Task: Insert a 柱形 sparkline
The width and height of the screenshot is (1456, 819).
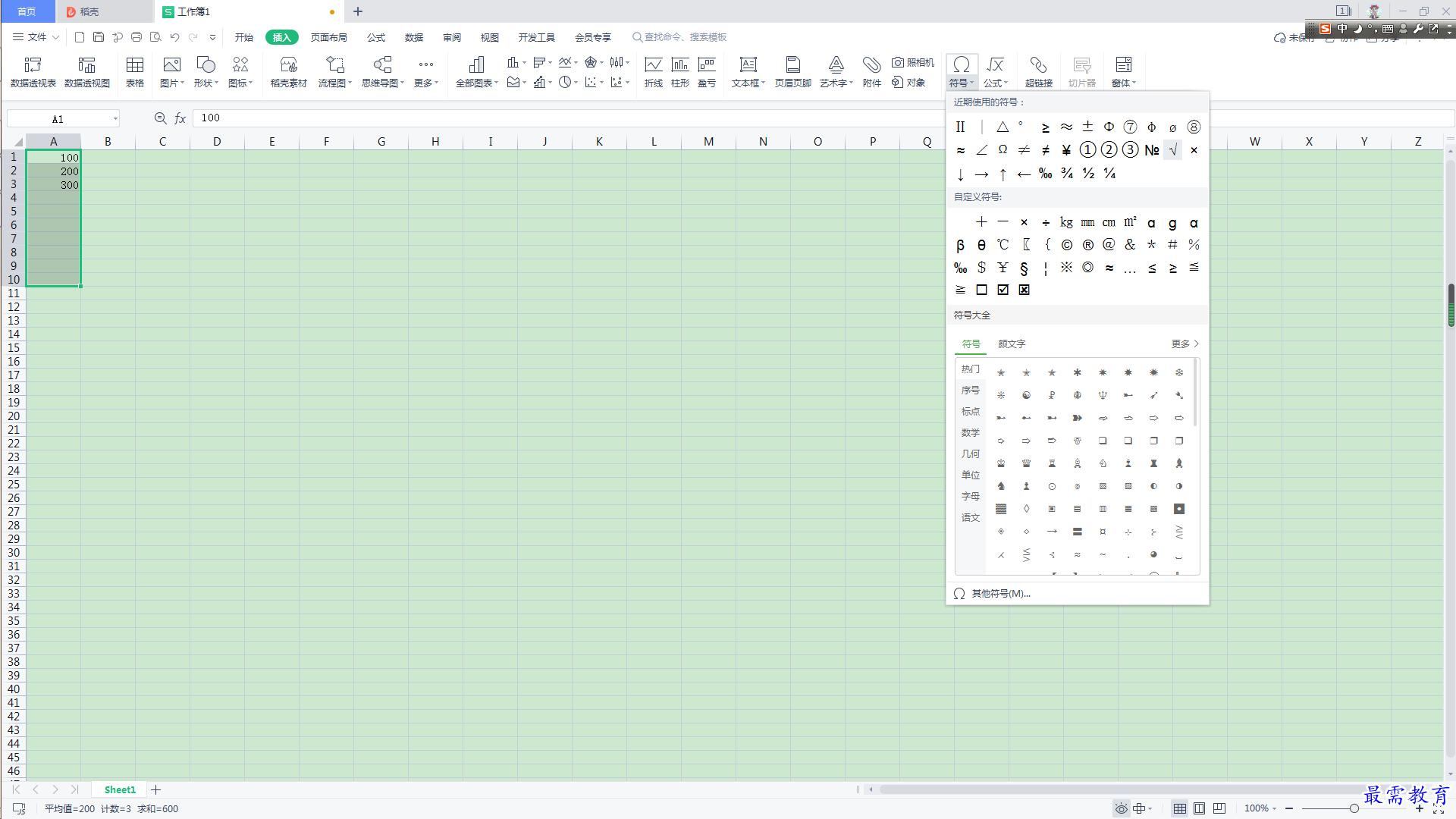Action: [x=680, y=72]
